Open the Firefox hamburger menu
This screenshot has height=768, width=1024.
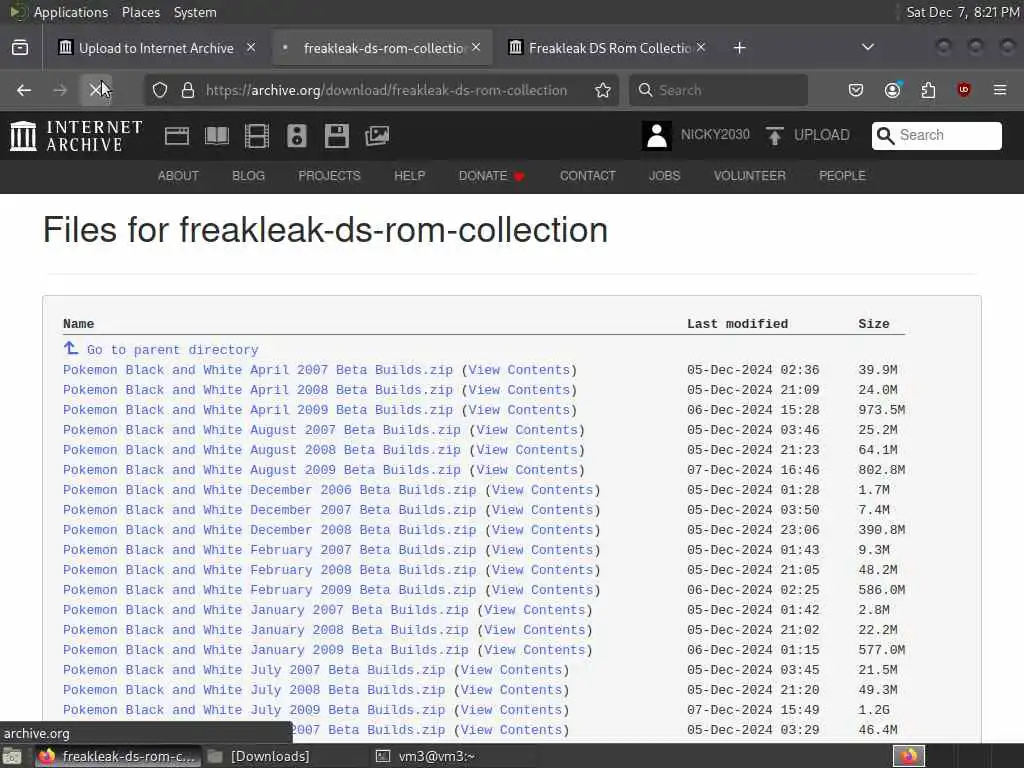(x=1000, y=90)
